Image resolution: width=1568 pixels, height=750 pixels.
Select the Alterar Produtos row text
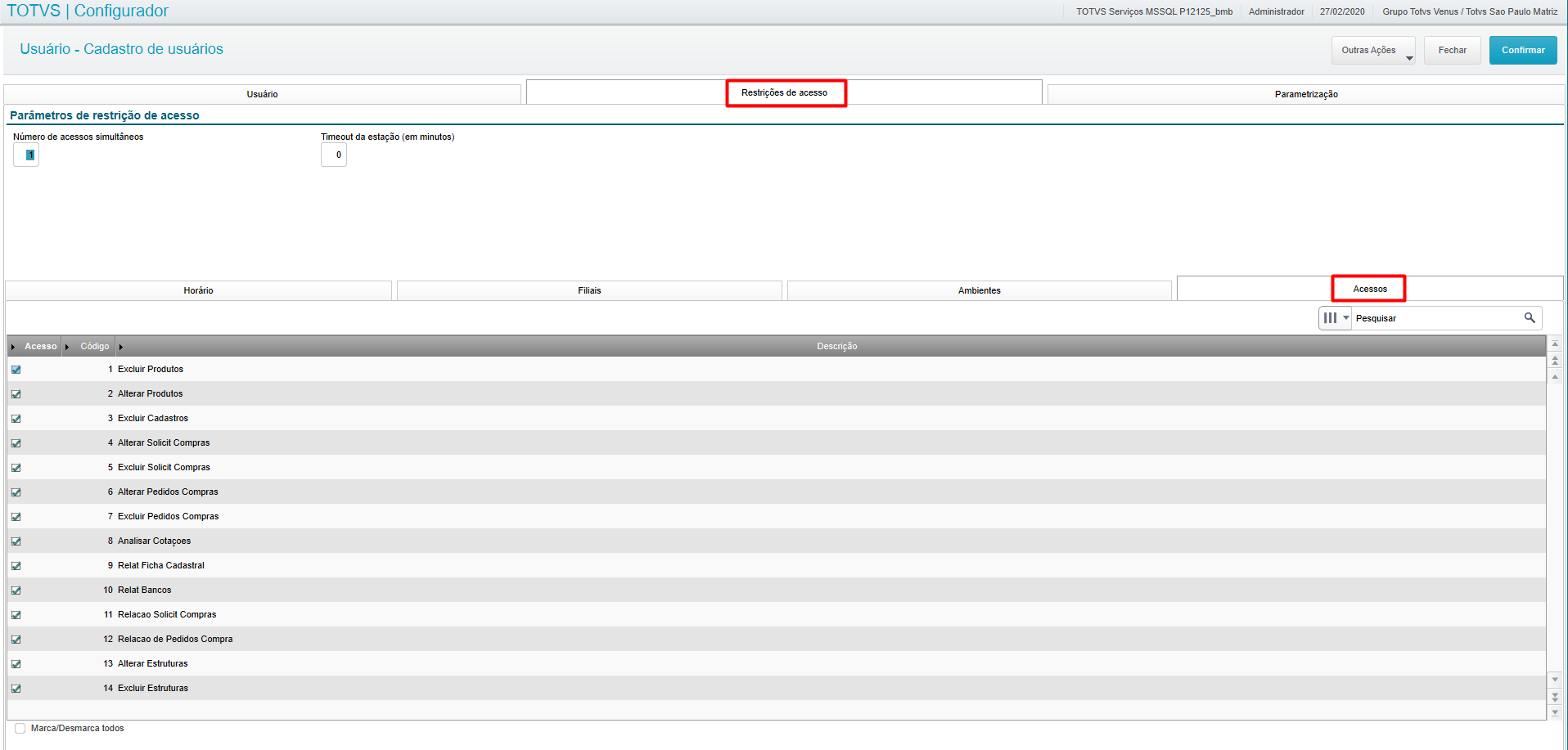(x=151, y=394)
